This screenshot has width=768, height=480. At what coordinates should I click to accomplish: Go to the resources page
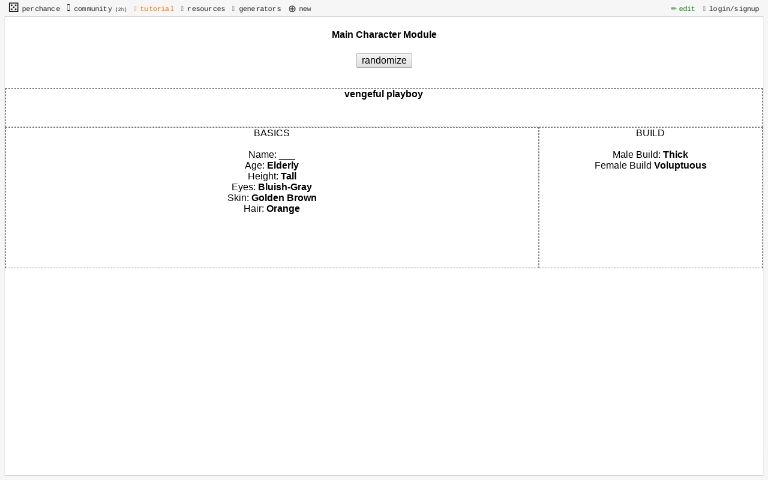click(x=205, y=9)
